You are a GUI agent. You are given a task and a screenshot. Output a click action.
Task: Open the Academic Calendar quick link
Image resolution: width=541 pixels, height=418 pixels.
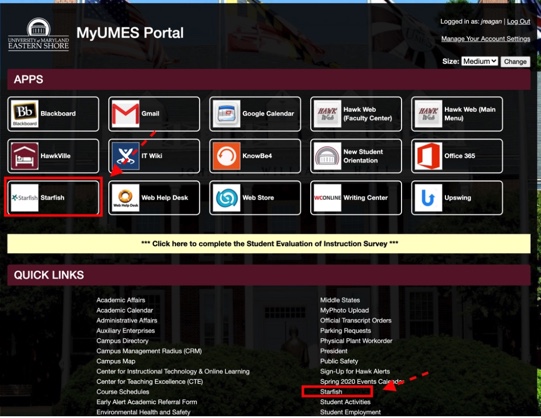125,310
